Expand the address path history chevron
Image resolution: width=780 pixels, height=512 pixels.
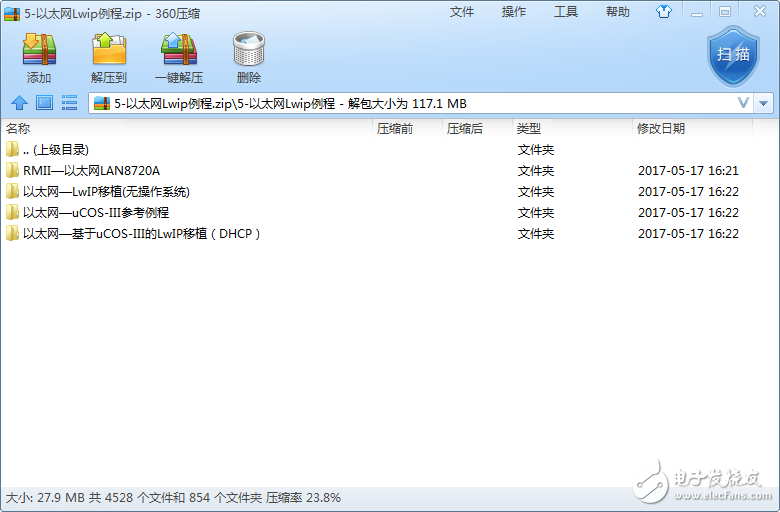[x=743, y=103]
